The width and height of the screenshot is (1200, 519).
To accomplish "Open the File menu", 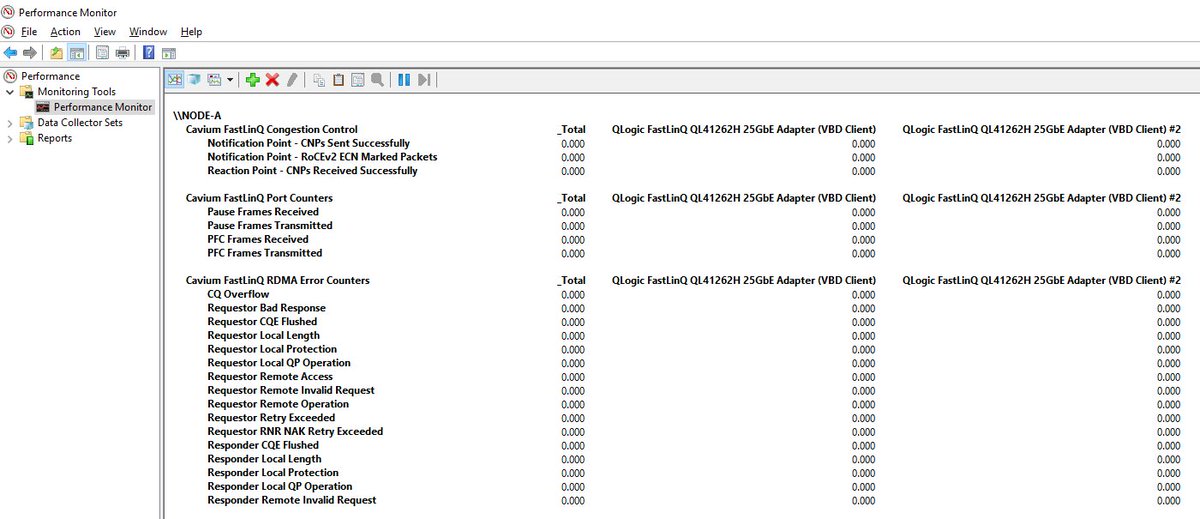I will (x=29, y=32).
